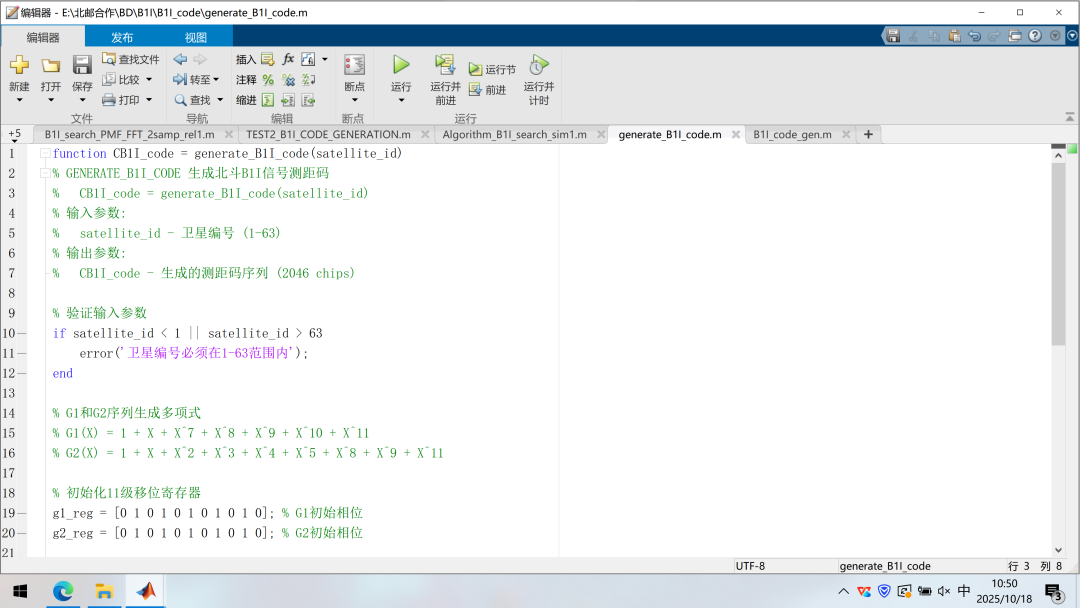Click the Run and Time (运行并计时) icon
This screenshot has width=1080, height=608.
tap(539, 65)
